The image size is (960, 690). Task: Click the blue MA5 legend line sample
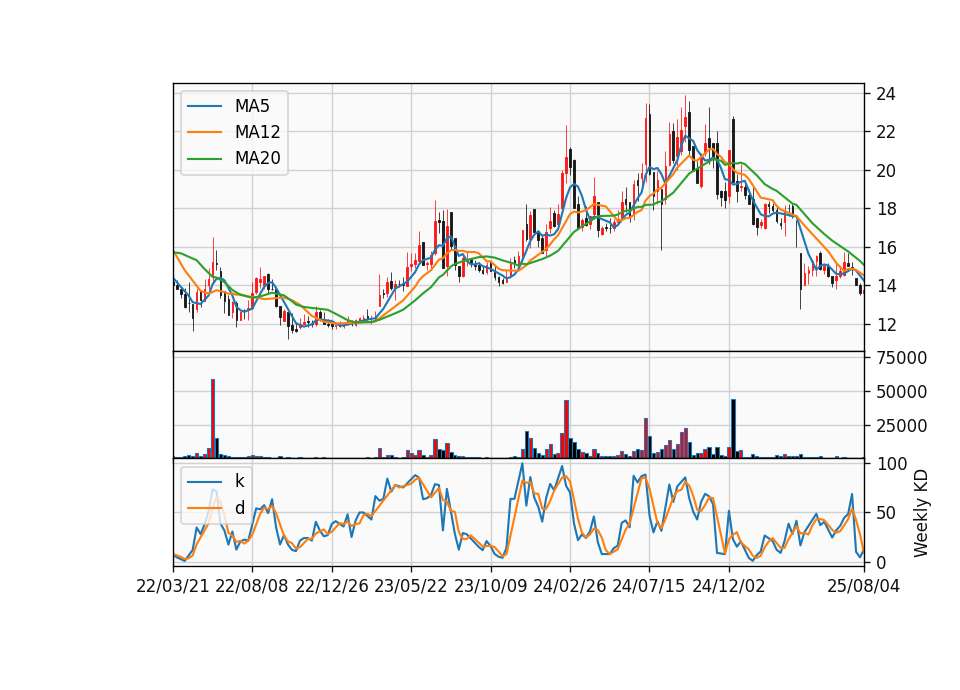pyautogui.click(x=204, y=106)
